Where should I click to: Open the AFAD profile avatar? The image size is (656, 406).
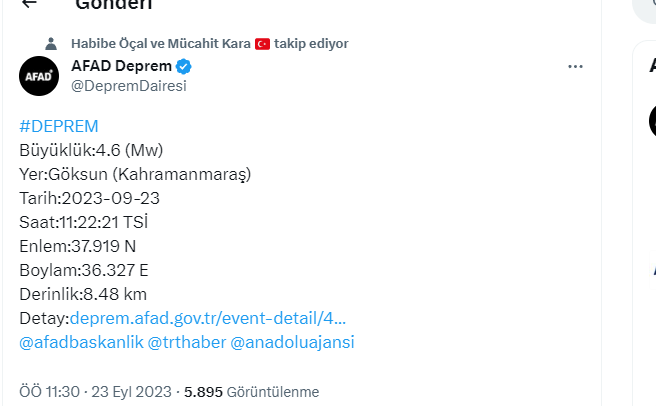click(39, 76)
